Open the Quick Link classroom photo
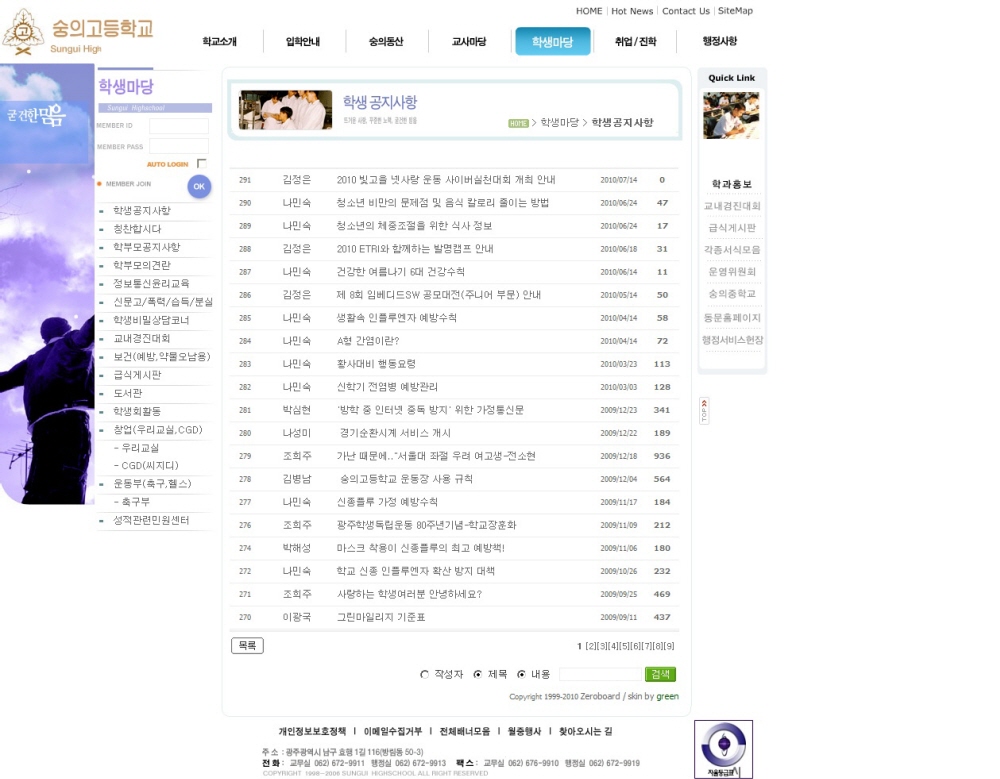Image resolution: width=1000 pixels, height=779 pixels. click(x=731, y=116)
